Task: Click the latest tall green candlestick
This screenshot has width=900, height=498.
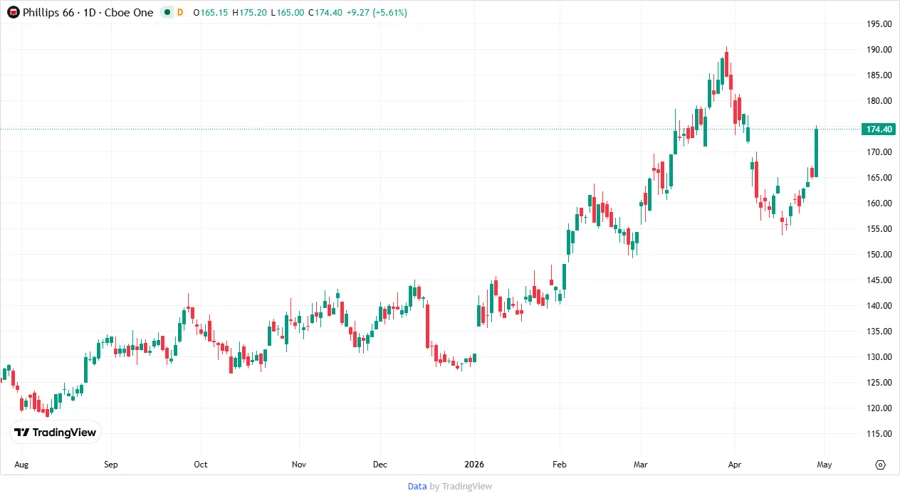Action: tap(816, 153)
